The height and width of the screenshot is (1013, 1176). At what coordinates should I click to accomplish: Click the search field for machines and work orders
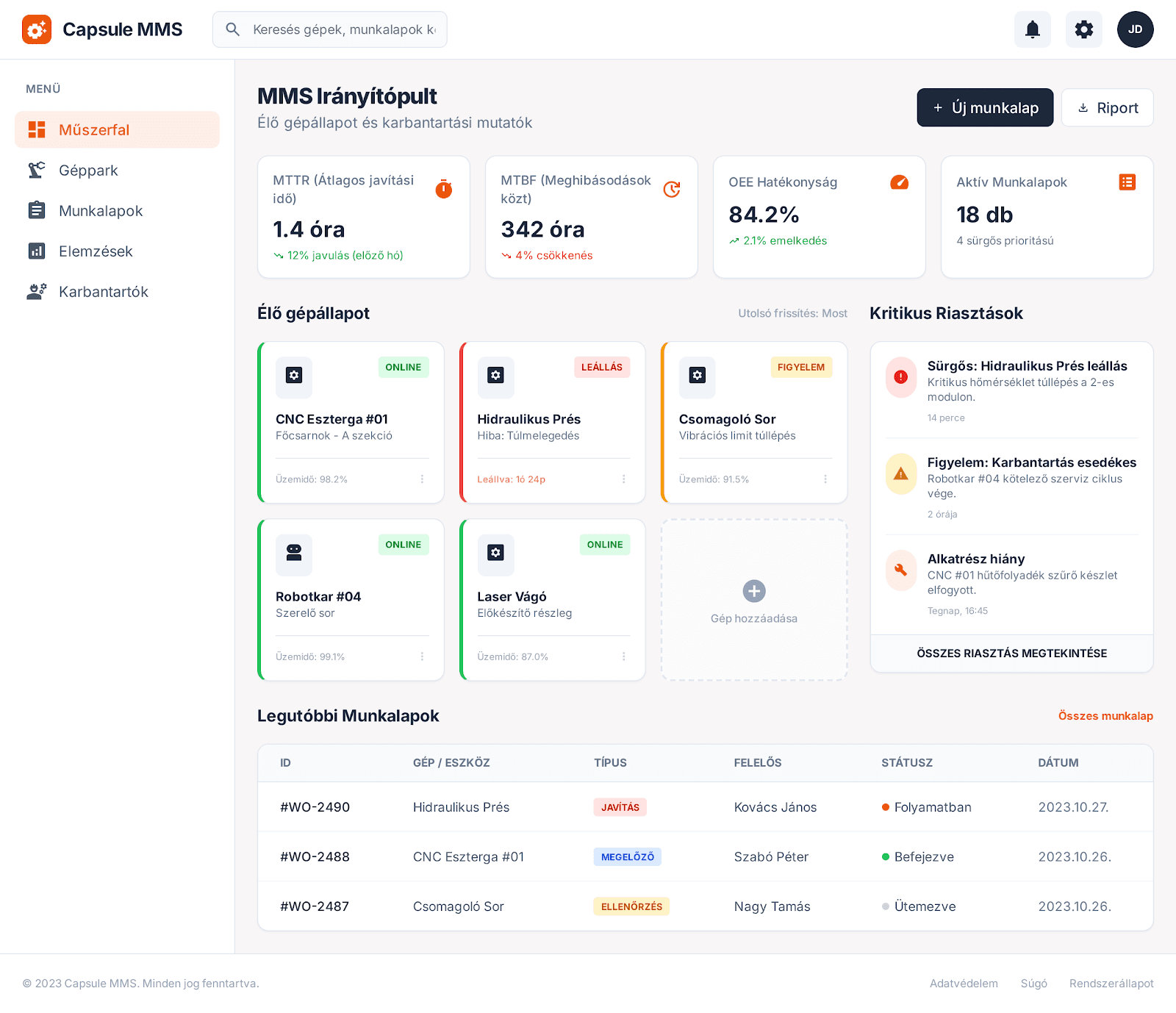pos(343,29)
